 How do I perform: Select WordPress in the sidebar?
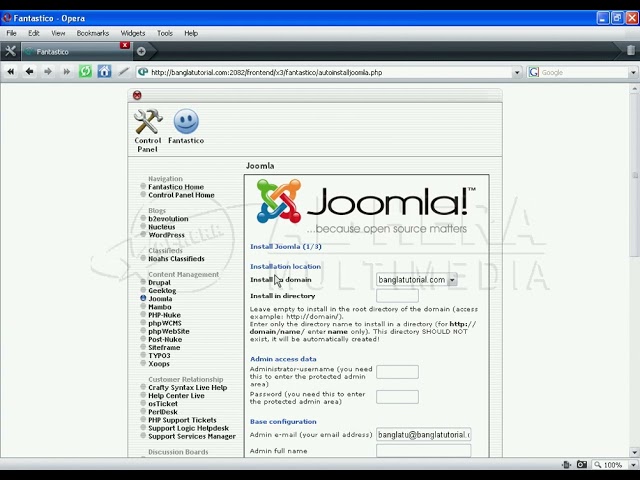167,235
